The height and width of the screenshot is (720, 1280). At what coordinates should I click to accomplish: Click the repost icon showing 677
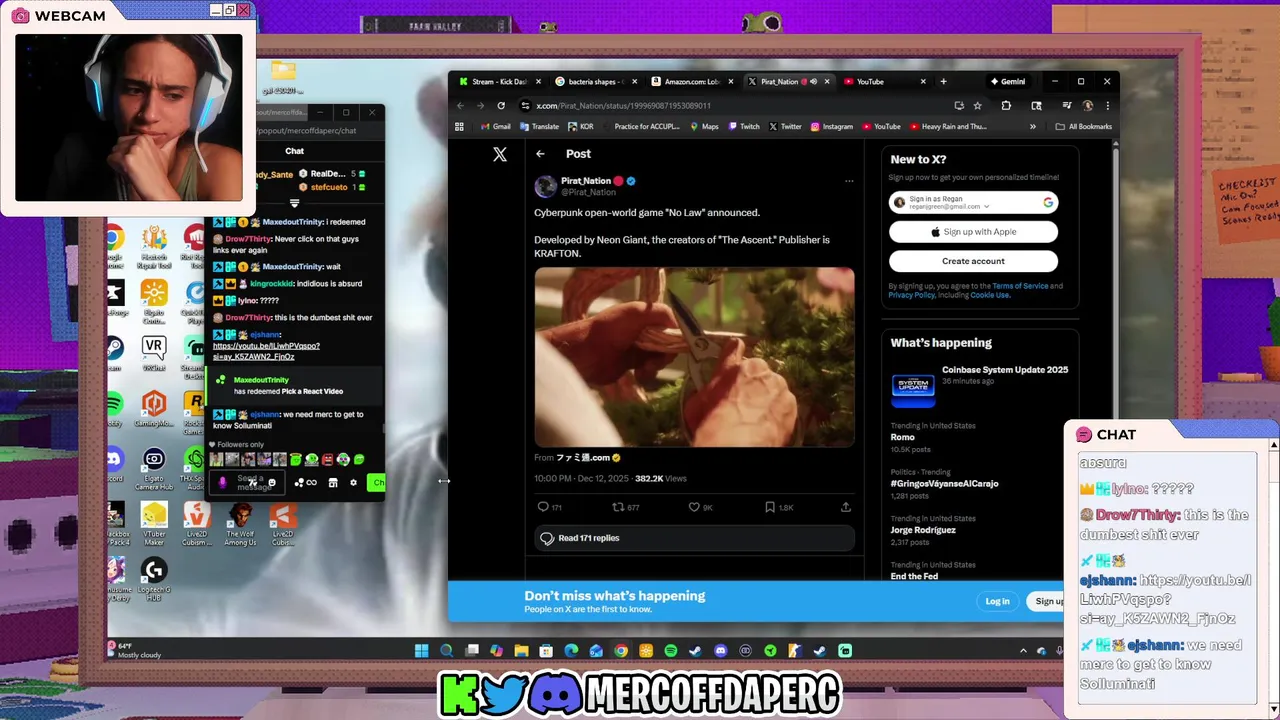tap(617, 507)
